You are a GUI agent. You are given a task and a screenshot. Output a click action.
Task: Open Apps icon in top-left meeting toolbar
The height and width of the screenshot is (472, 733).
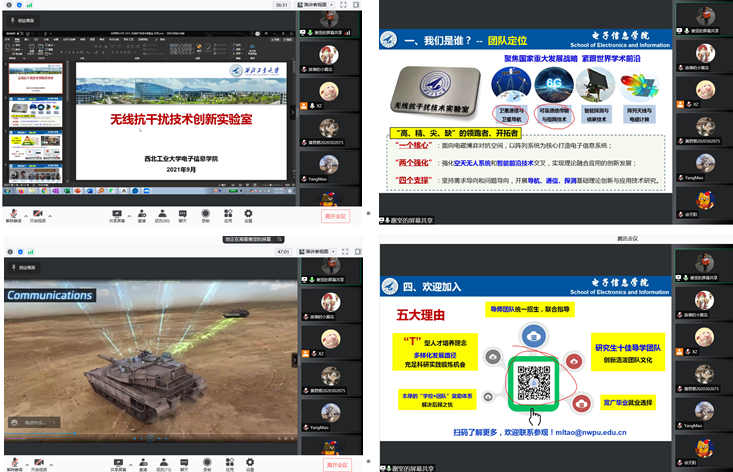[x=227, y=212]
